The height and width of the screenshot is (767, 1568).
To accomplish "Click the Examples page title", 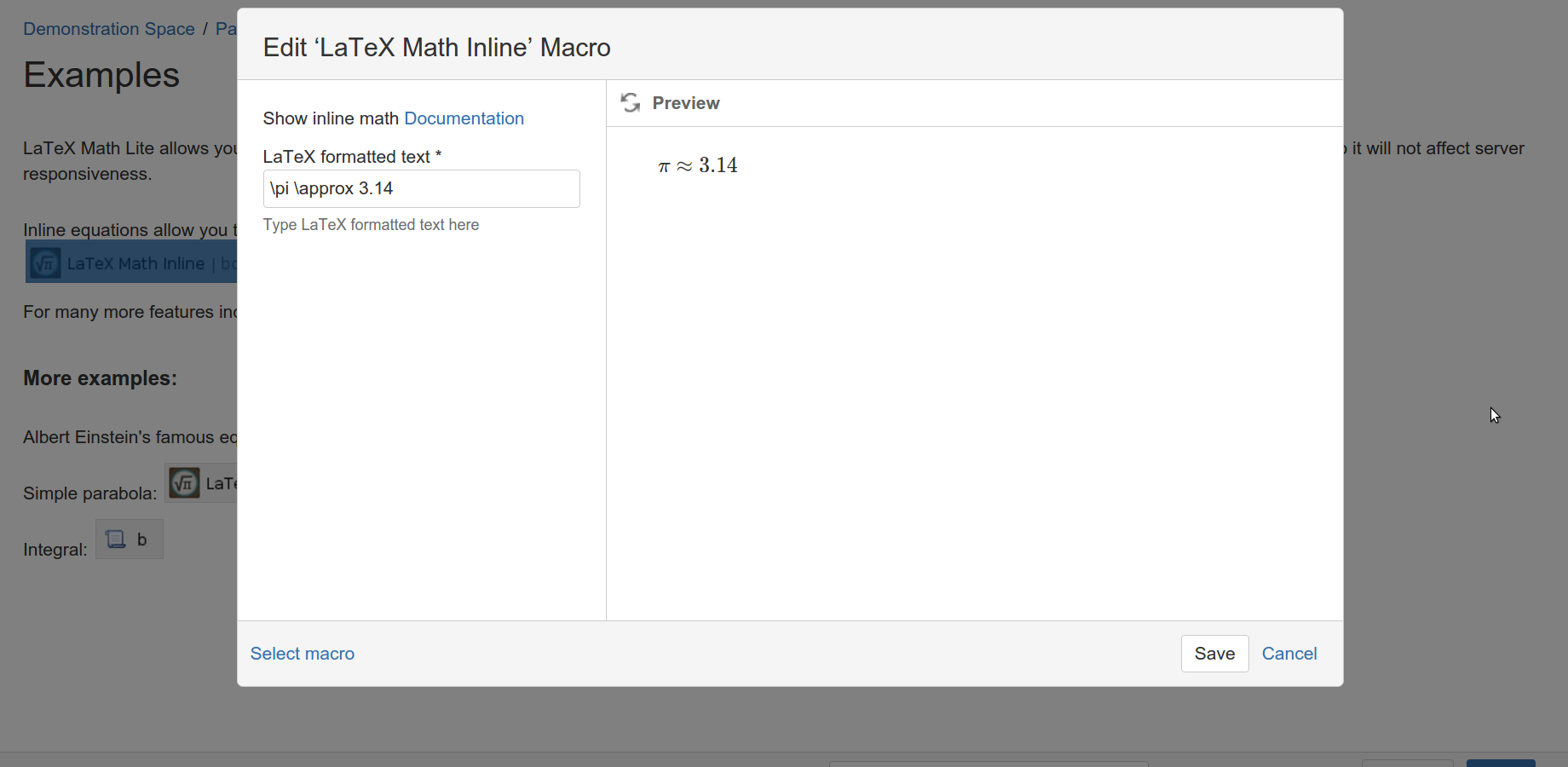I will [101, 75].
